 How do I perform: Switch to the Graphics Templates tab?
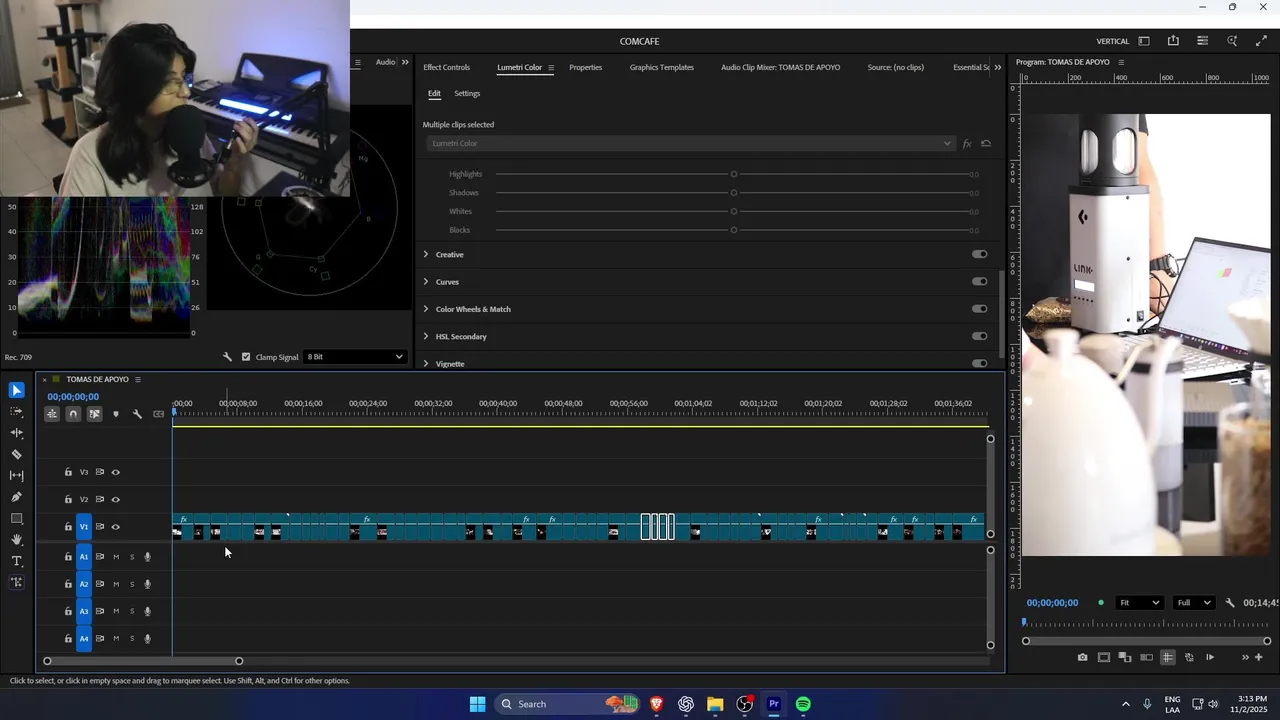pyautogui.click(x=661, y=67)
